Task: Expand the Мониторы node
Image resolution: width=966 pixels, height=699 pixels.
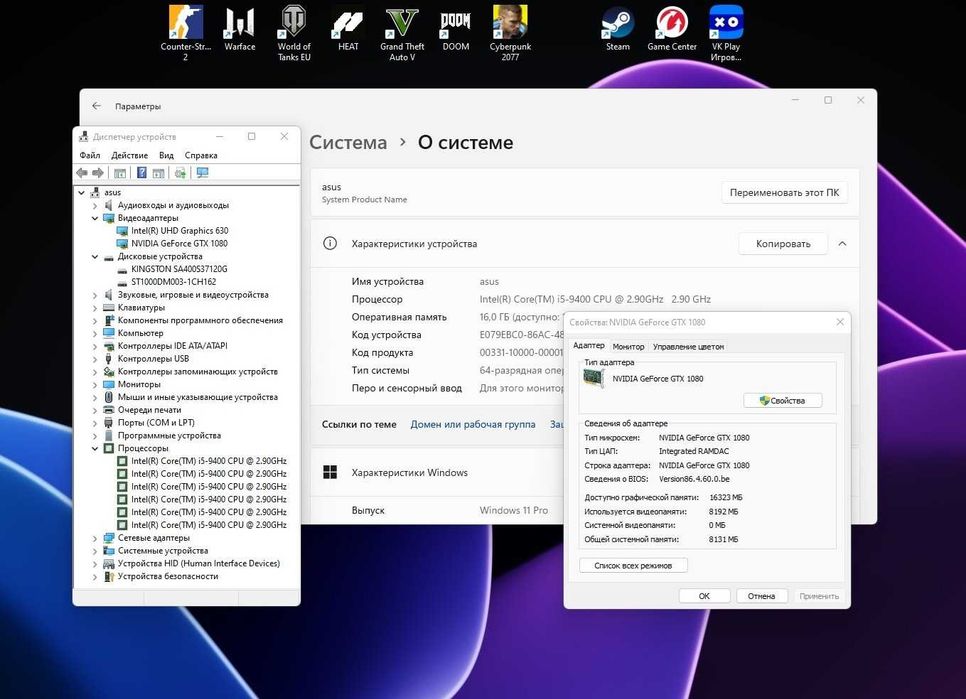Action: [95, 385]
